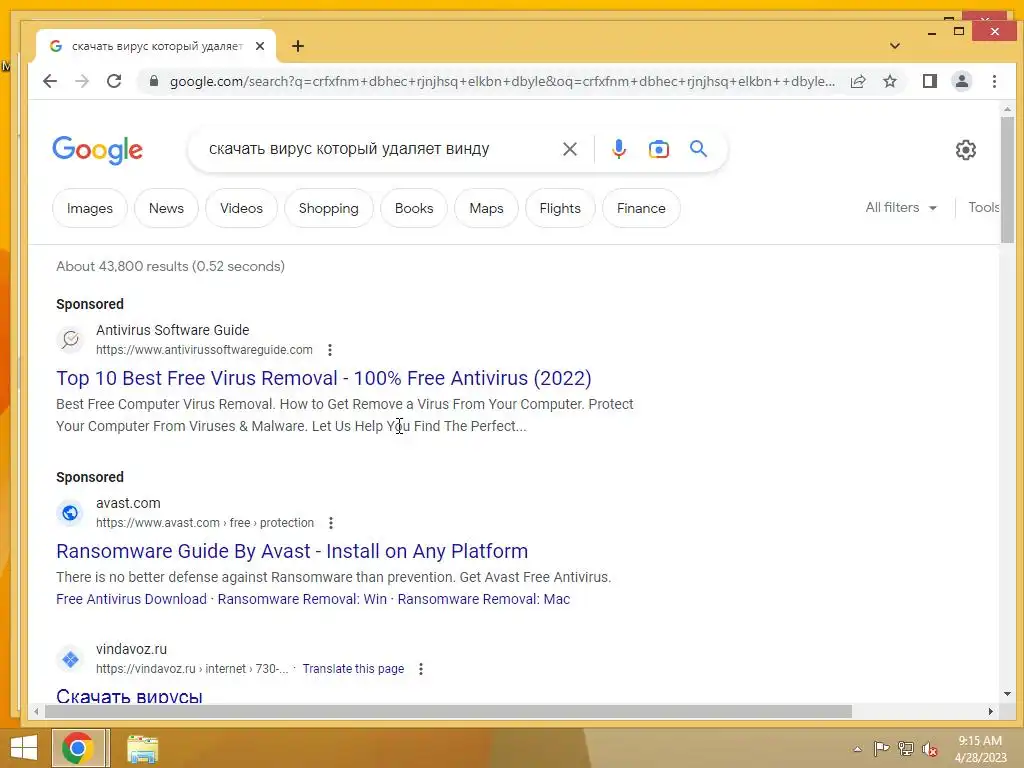Open the network tray icon
The image size is (1024, 768).
coord(906,749)
